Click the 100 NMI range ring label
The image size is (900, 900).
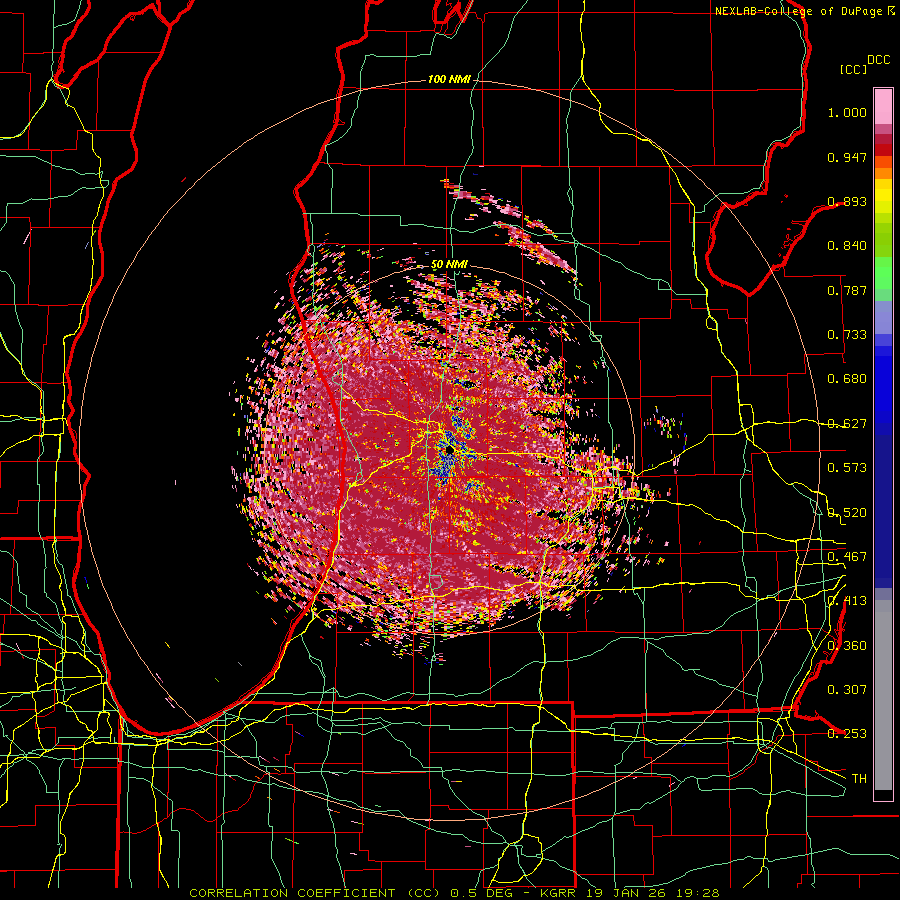pyautogui.click(x=449, y=79)
